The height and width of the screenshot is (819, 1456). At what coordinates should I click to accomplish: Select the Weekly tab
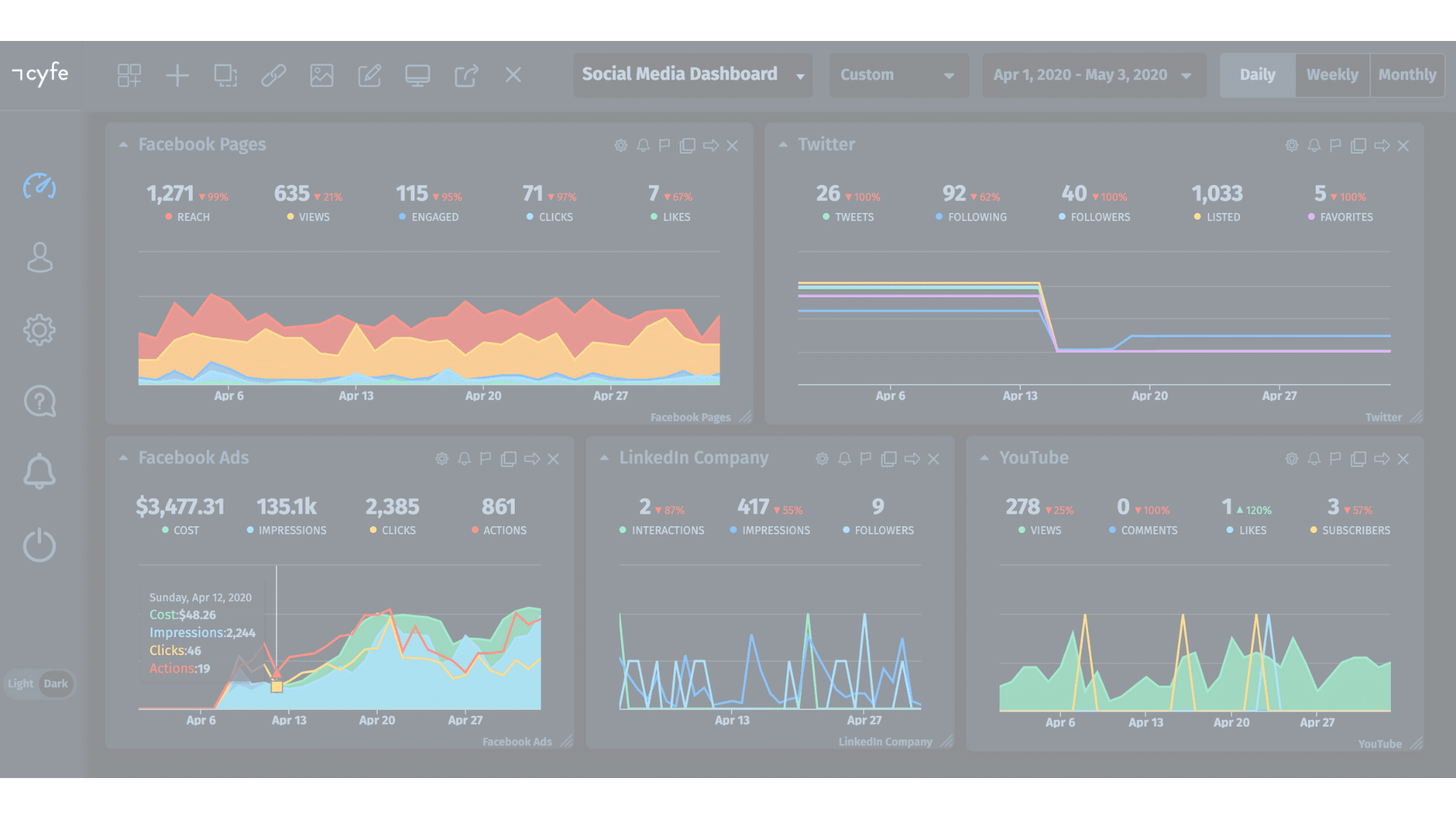(x=1332, y=75)
